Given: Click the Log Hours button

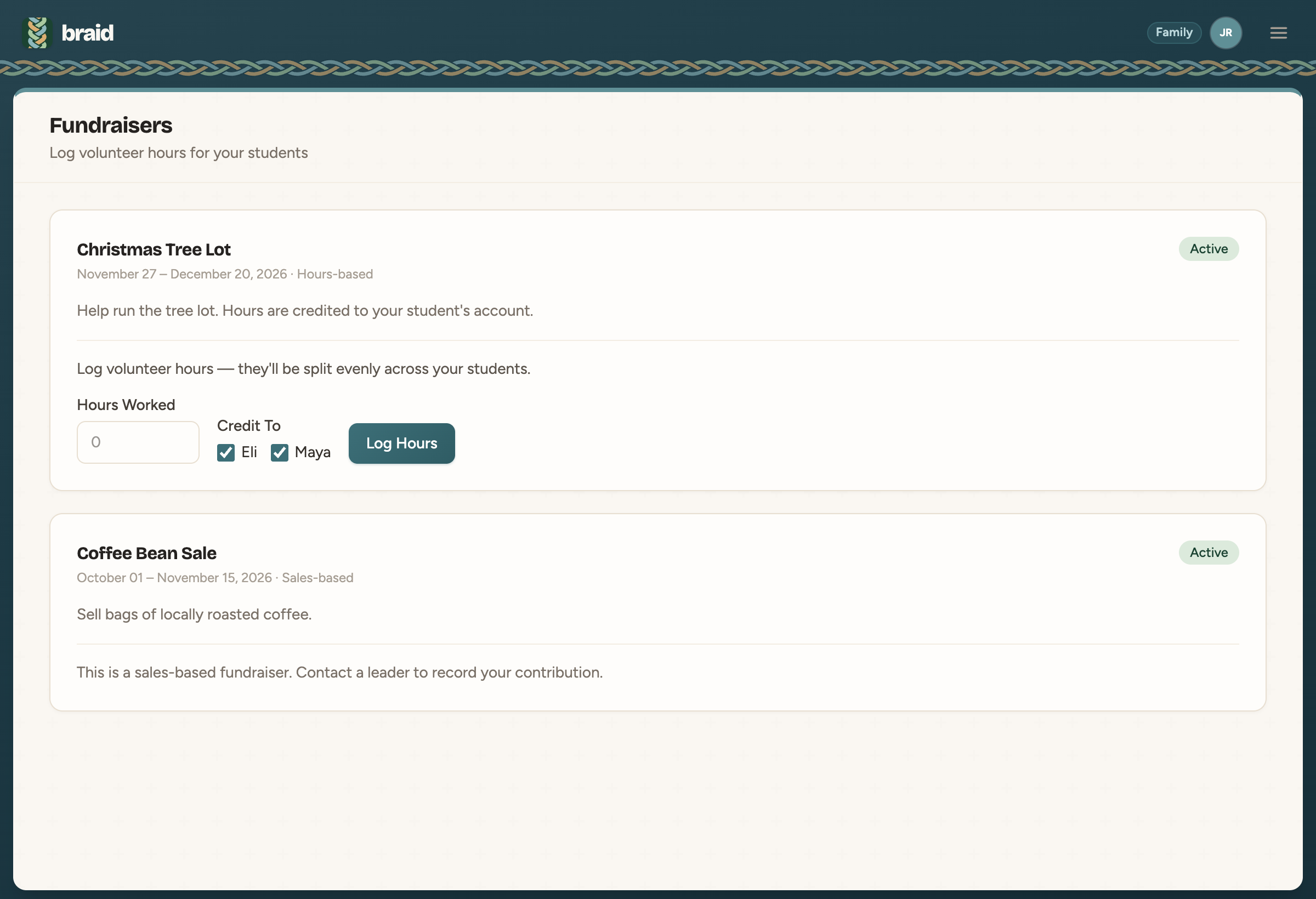Looking at the screenshot, I should (401, 443).
